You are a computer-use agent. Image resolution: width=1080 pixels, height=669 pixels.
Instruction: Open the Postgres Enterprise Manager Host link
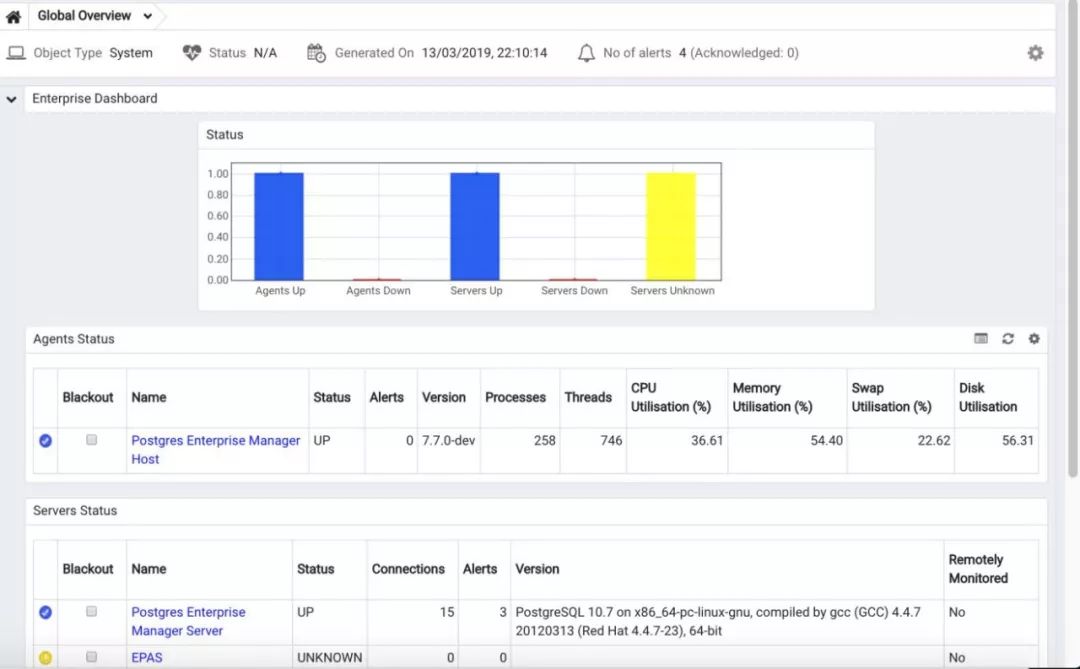(216, 449)
